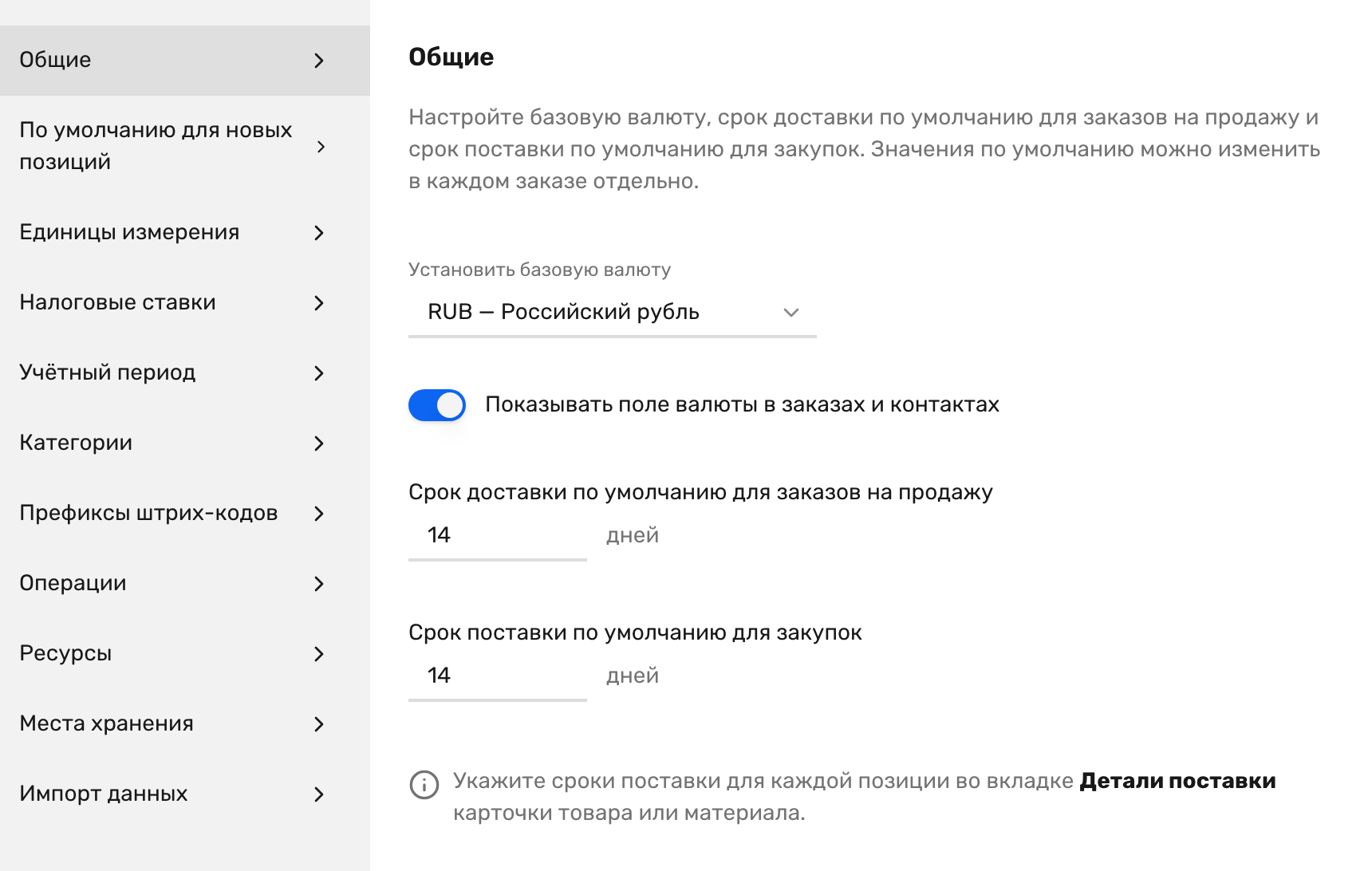
Task: Click the sales order delivery days field
Action: 497,535
